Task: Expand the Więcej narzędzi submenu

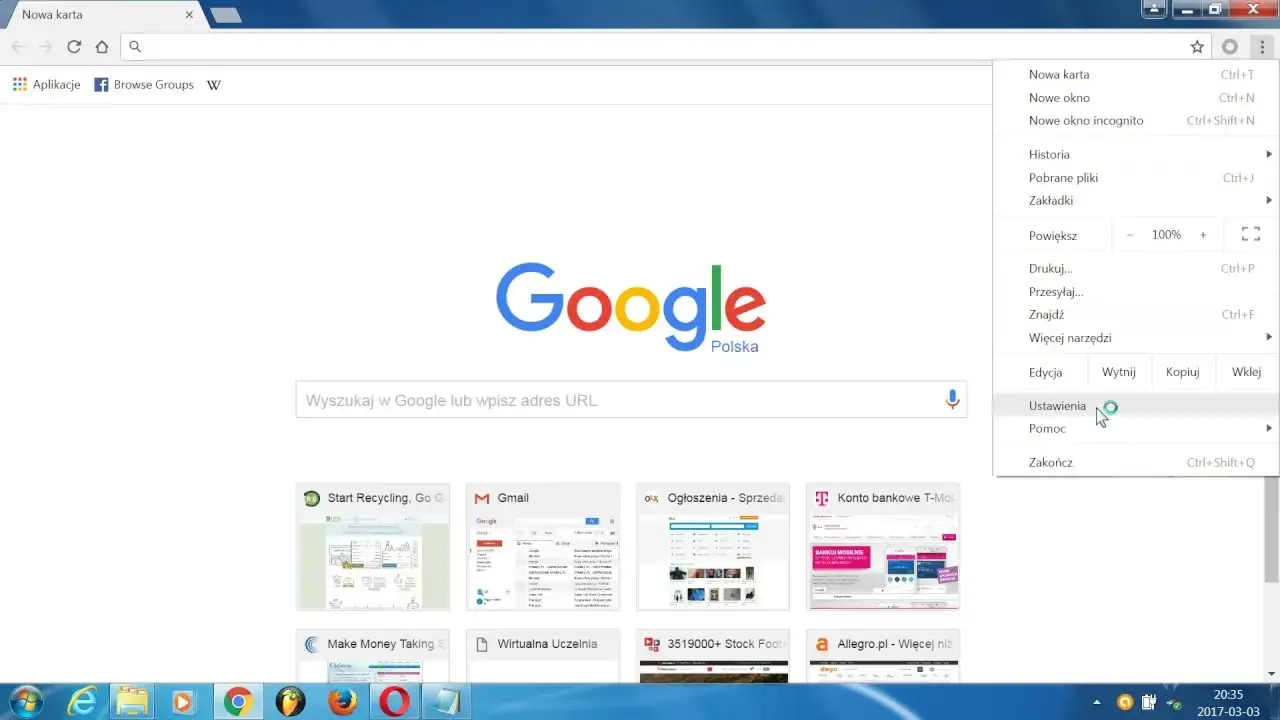Action: [x=1070, y=337]
